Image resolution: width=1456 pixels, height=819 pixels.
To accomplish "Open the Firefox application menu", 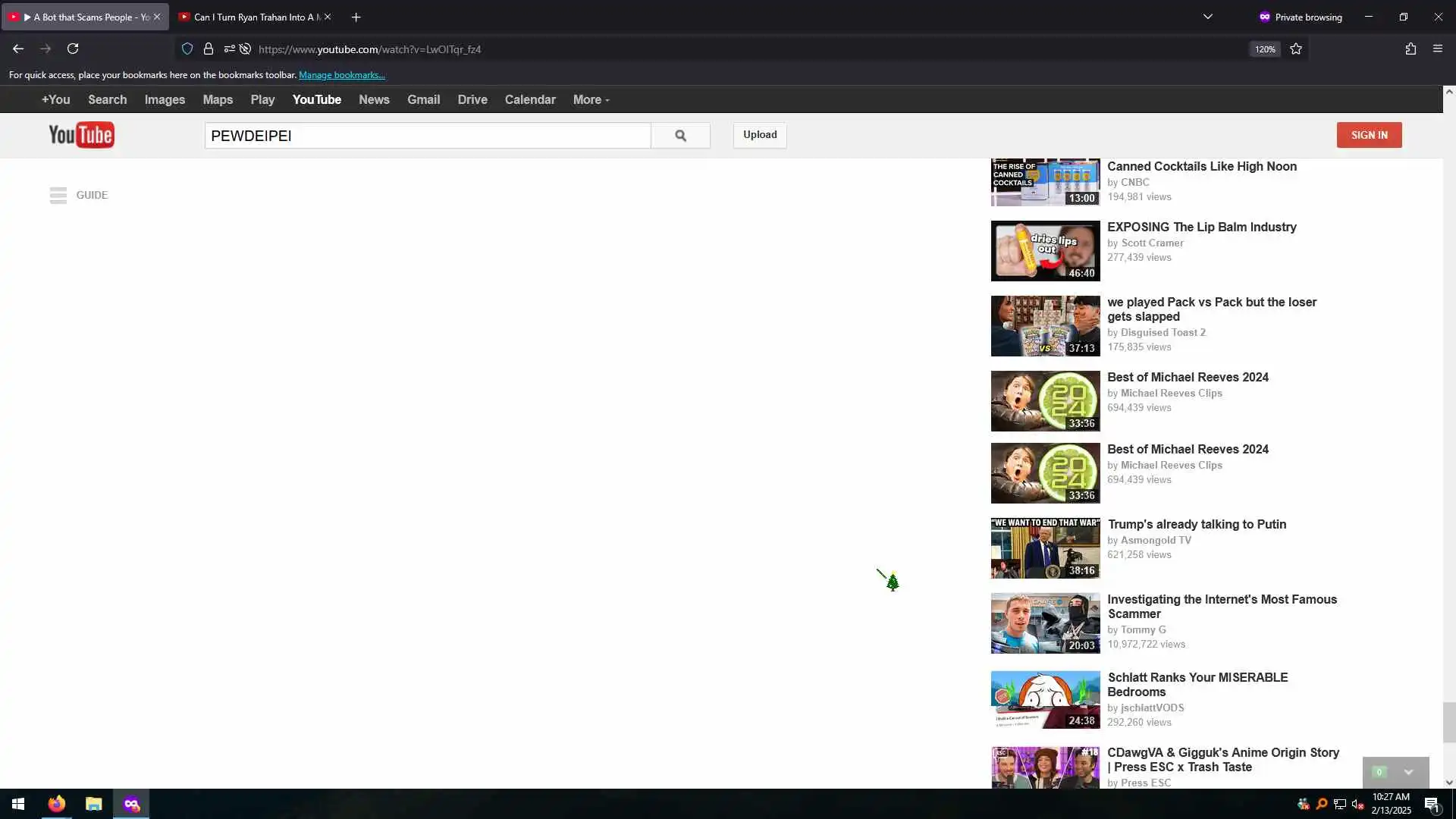I will coord(1437,49).
